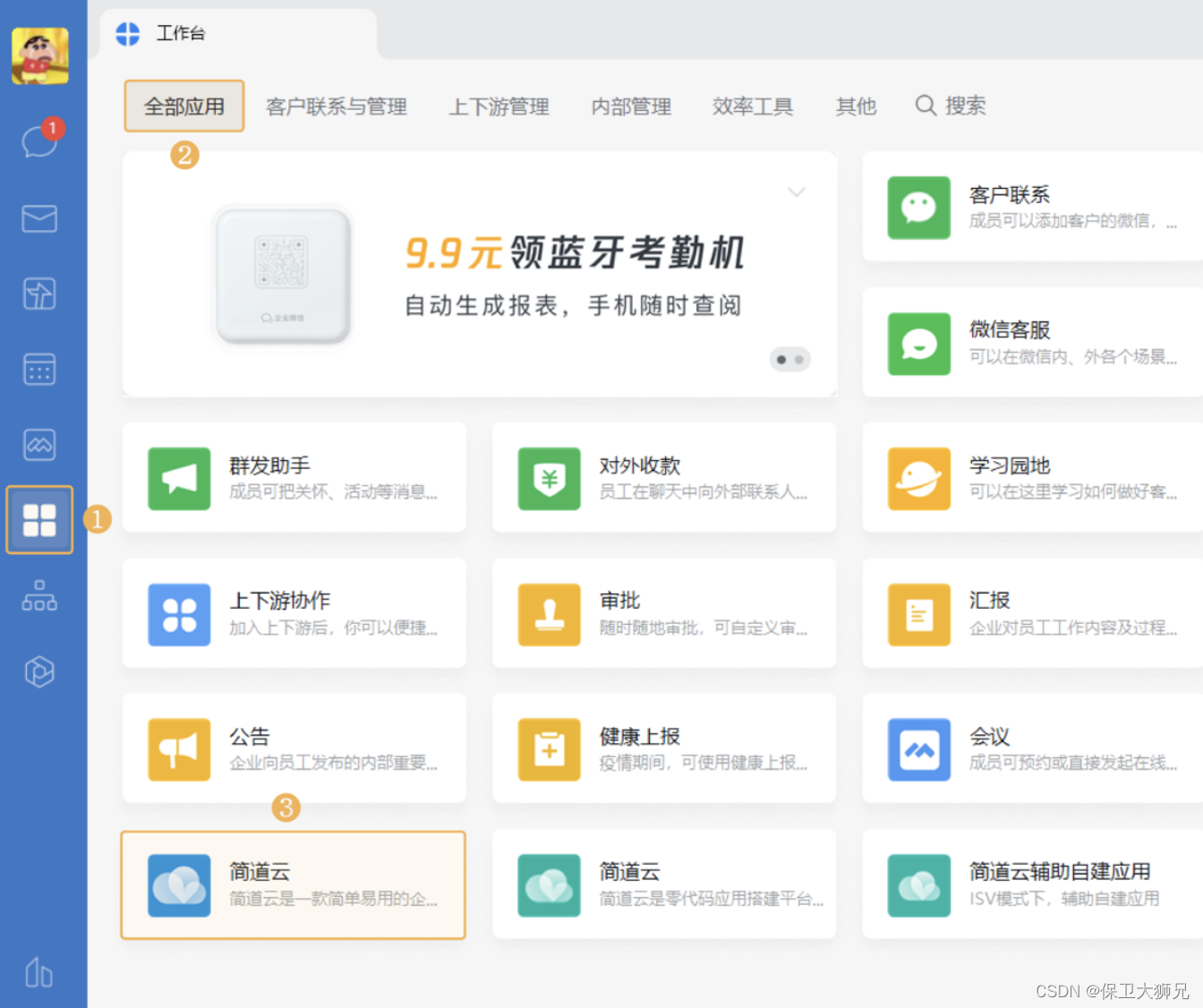The width and height of the screenshot is (1203, 1008).
Task: Switch to 内部管理 tab
Action: point(631,107)
